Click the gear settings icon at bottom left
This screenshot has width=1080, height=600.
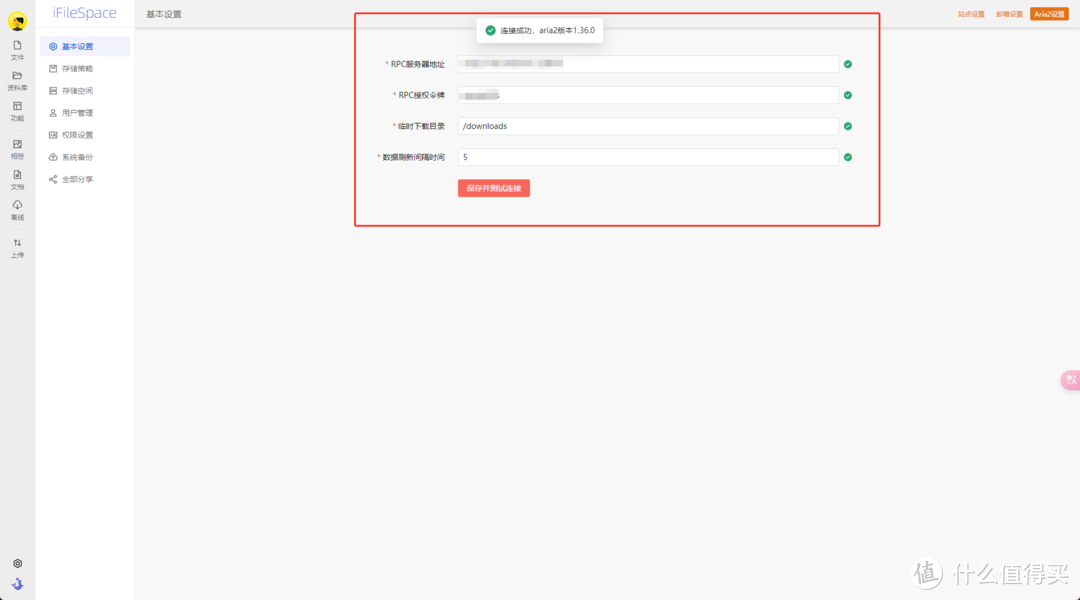coord(17,563)
